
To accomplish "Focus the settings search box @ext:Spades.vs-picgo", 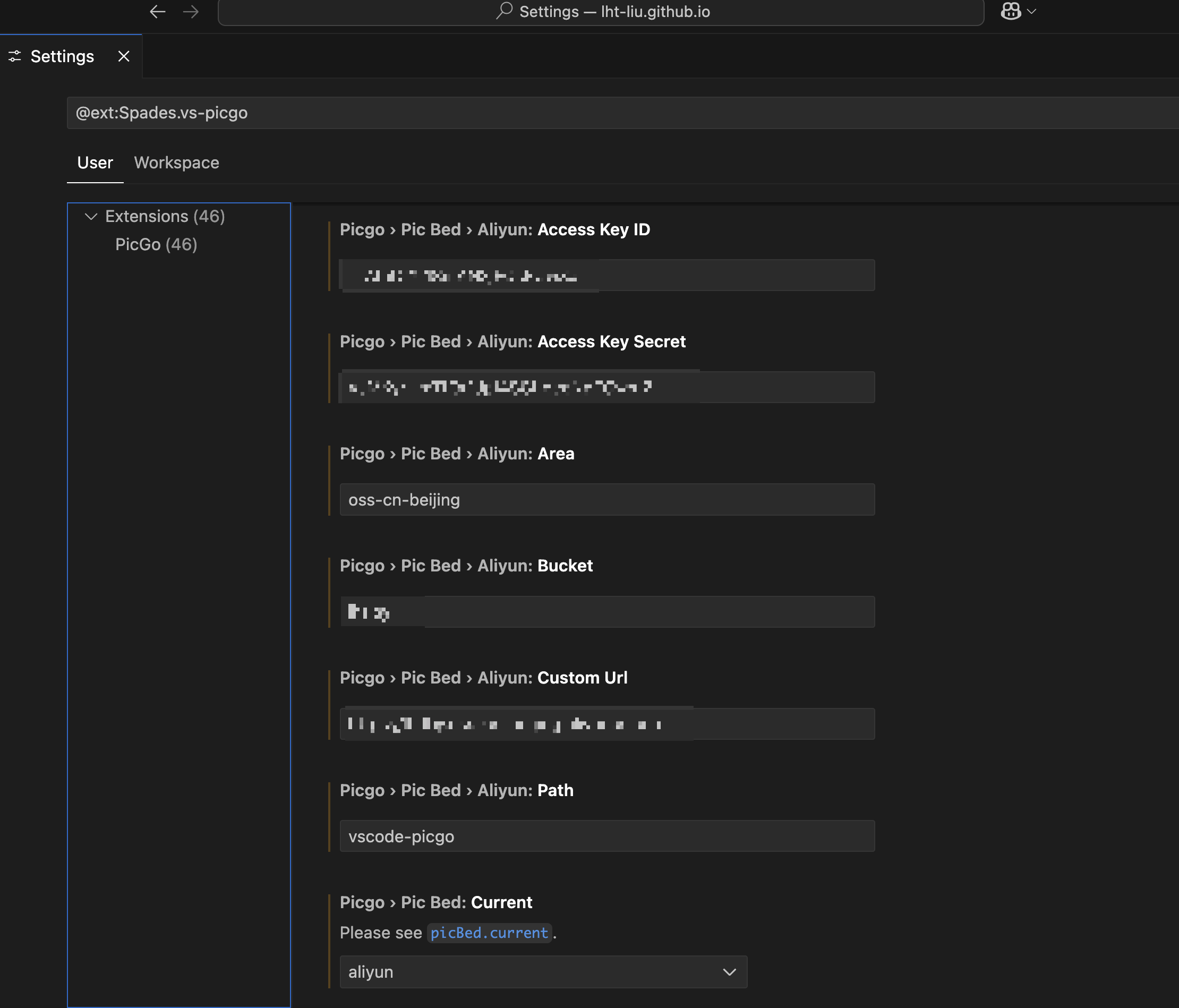I will (622, 113).
